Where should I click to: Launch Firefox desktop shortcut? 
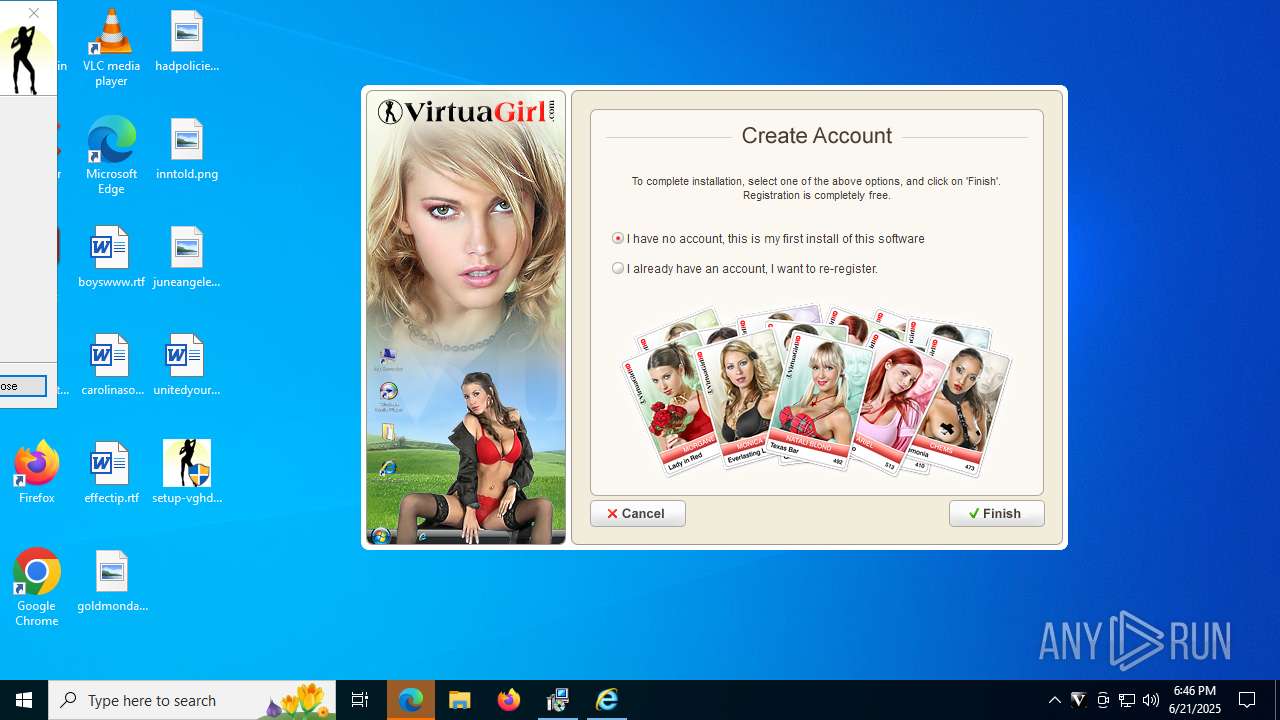(x=36, y=472)
